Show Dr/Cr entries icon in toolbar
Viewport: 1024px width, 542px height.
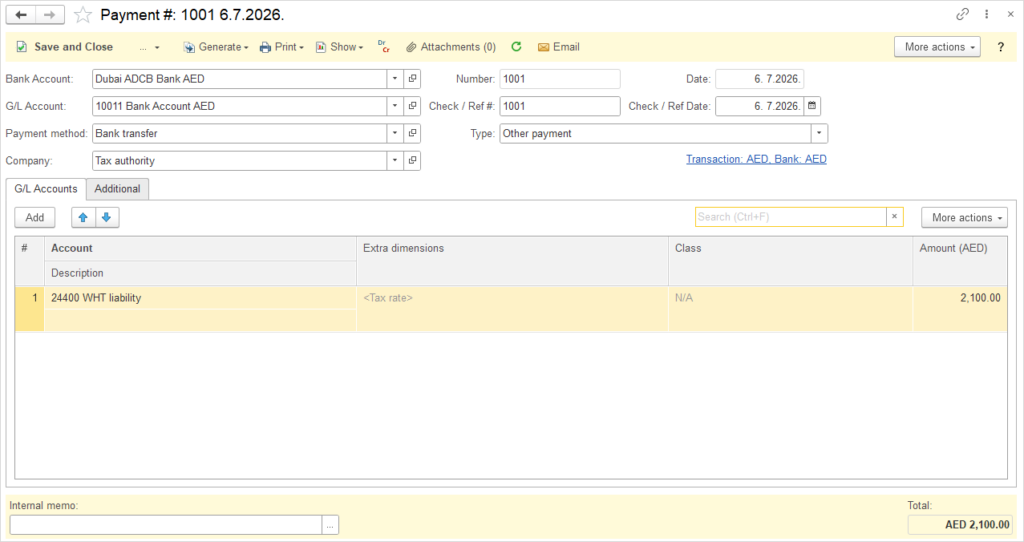coord(383,46)
